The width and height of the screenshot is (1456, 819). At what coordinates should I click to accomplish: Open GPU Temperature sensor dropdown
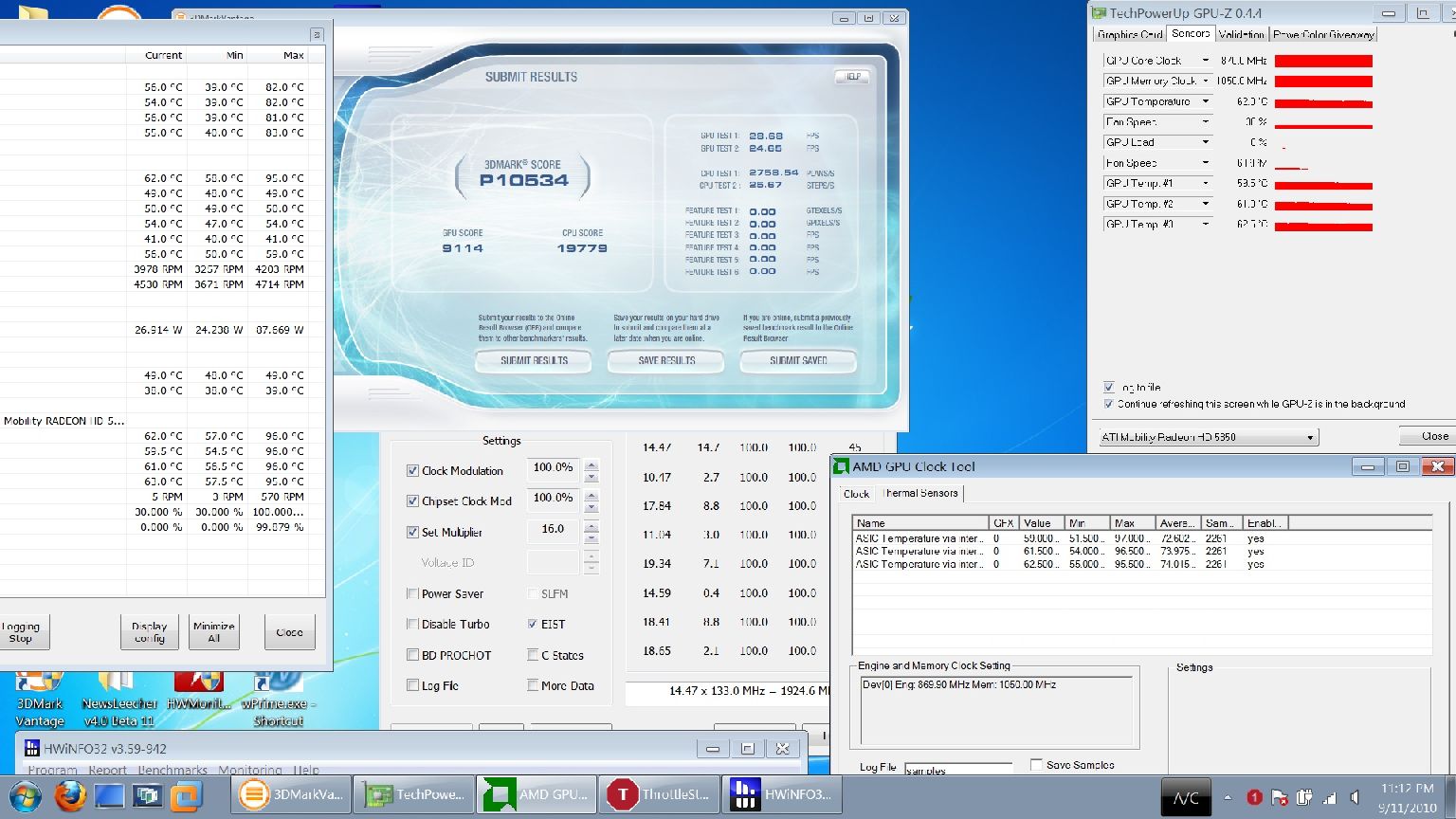coord(1206,101)
